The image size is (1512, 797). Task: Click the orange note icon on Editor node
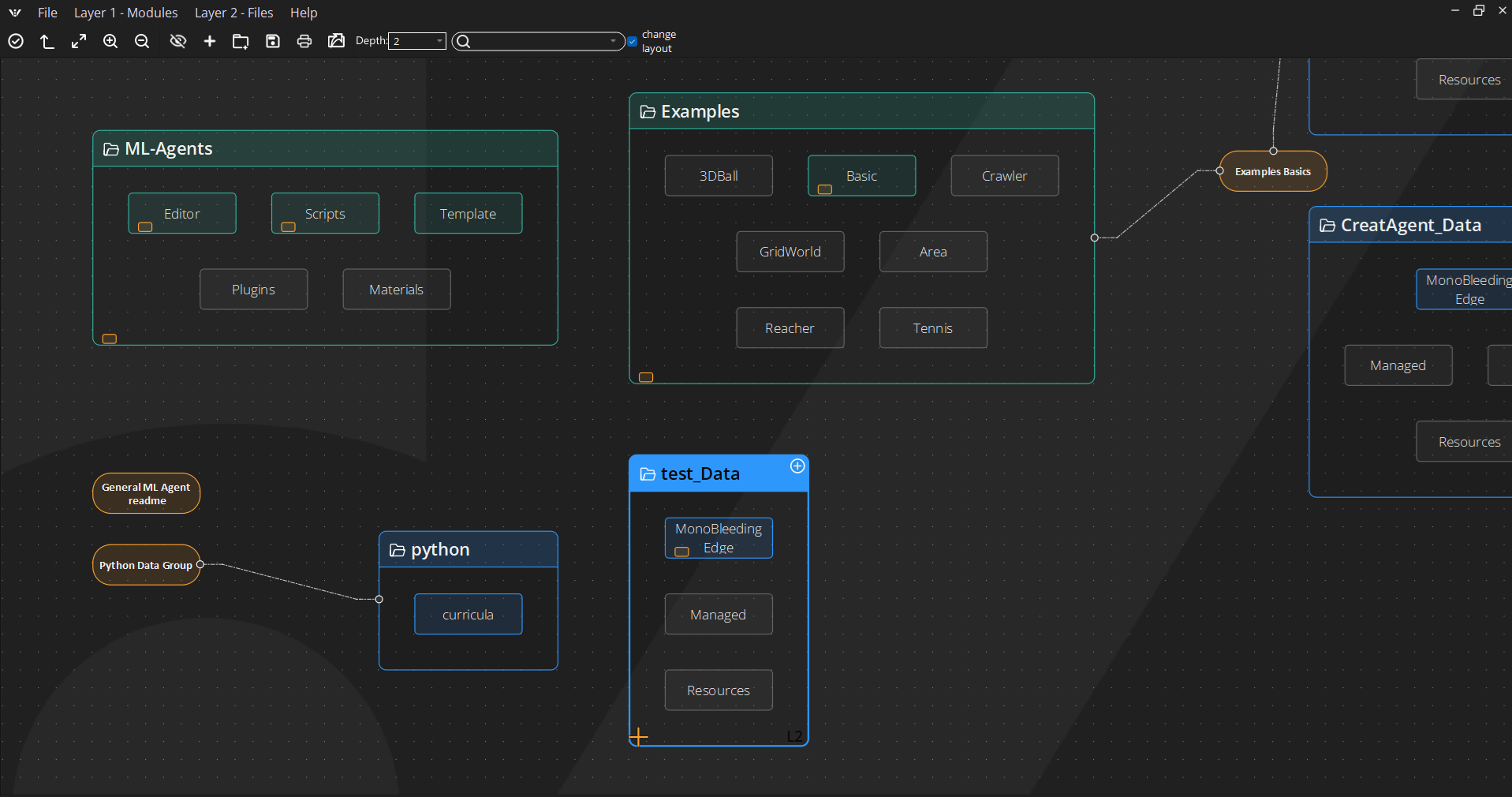(x=145, y=227)
